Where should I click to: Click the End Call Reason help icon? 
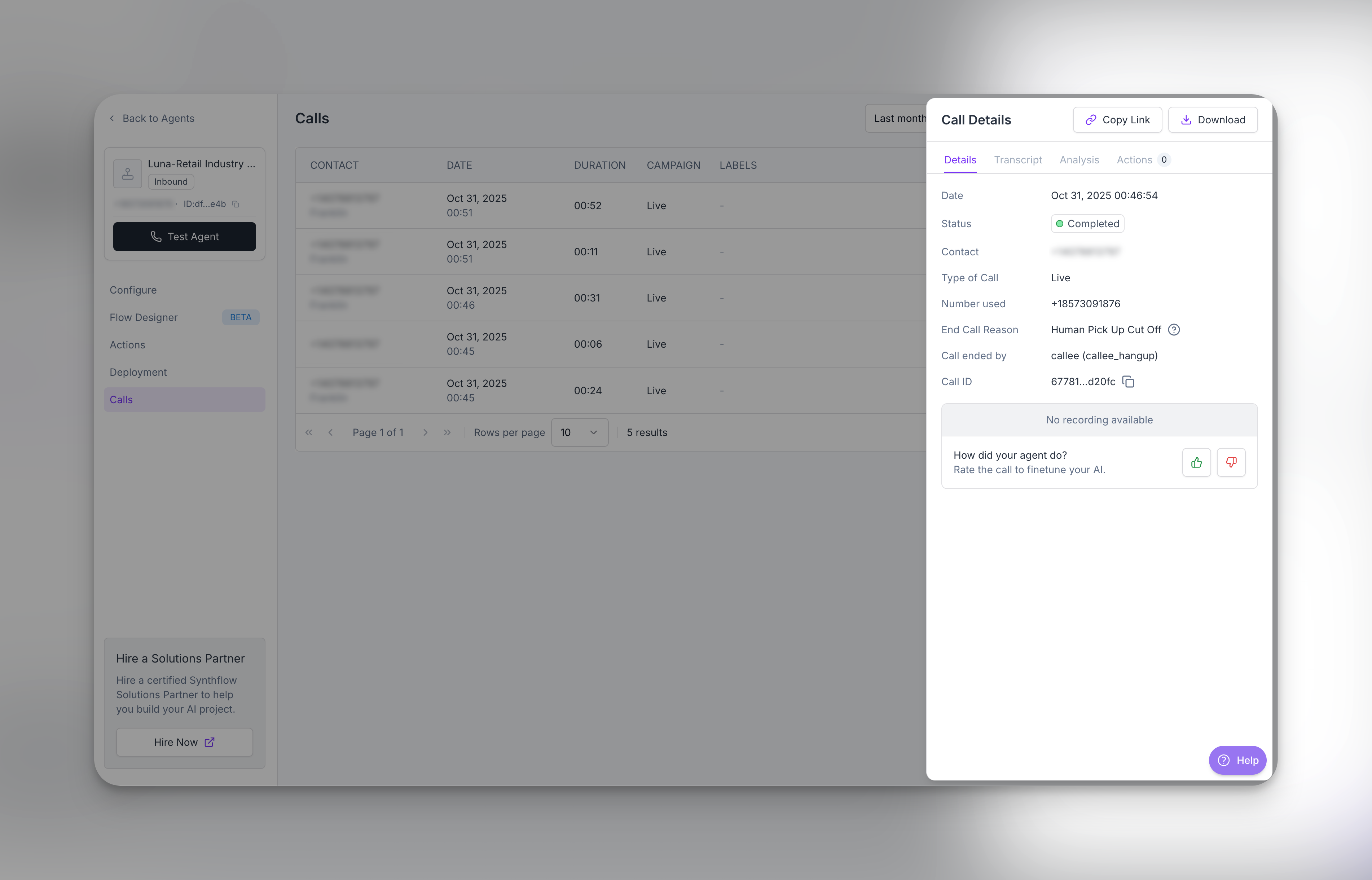(1174, 330)
